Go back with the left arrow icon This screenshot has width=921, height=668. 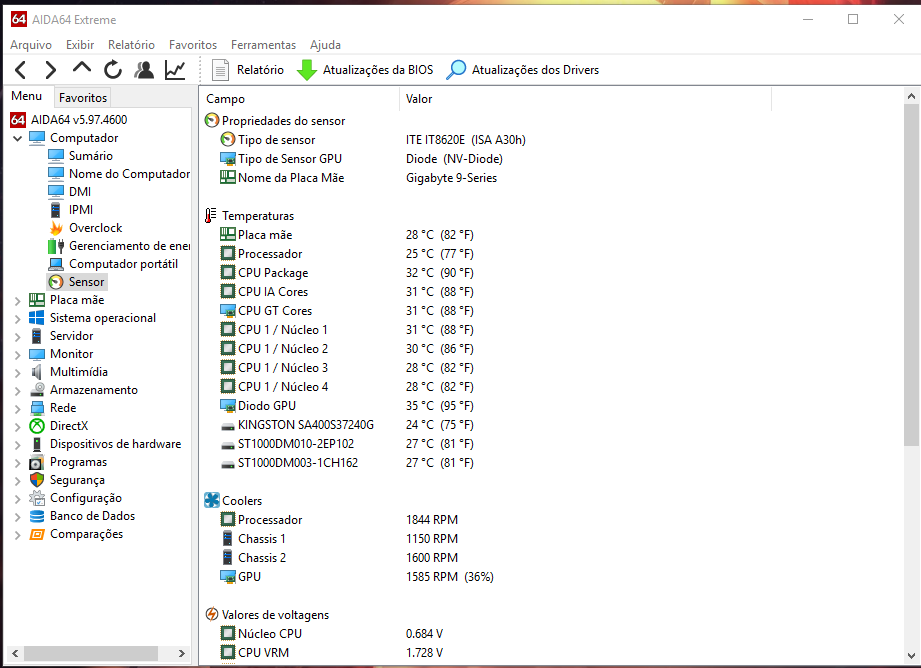click(x=21, y=70)
